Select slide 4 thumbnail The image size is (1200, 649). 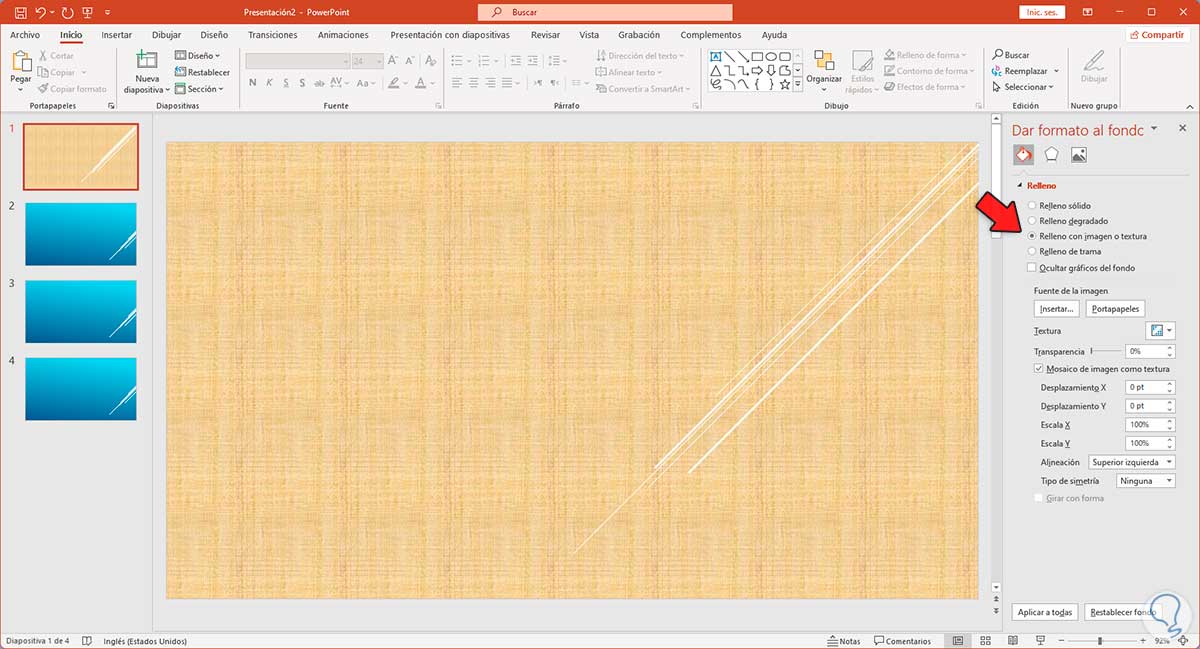tap(80, 388)
